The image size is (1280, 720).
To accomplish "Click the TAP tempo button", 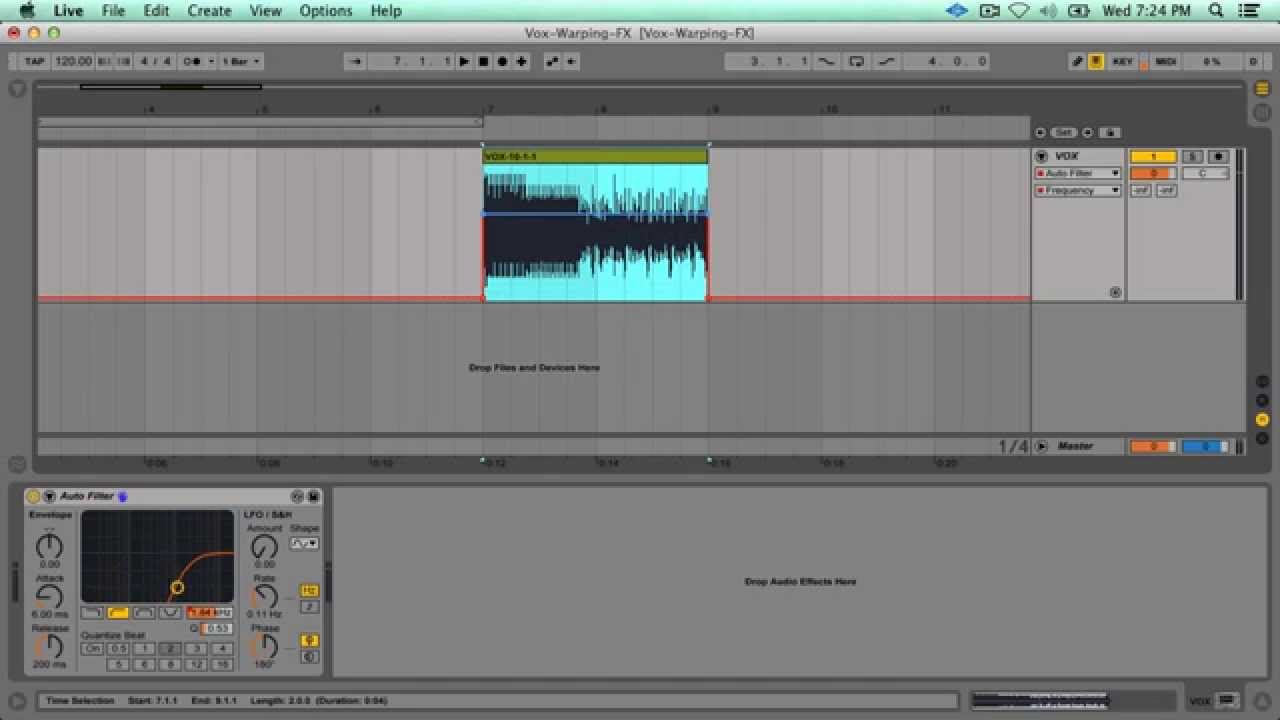I will tap(33, 61).
